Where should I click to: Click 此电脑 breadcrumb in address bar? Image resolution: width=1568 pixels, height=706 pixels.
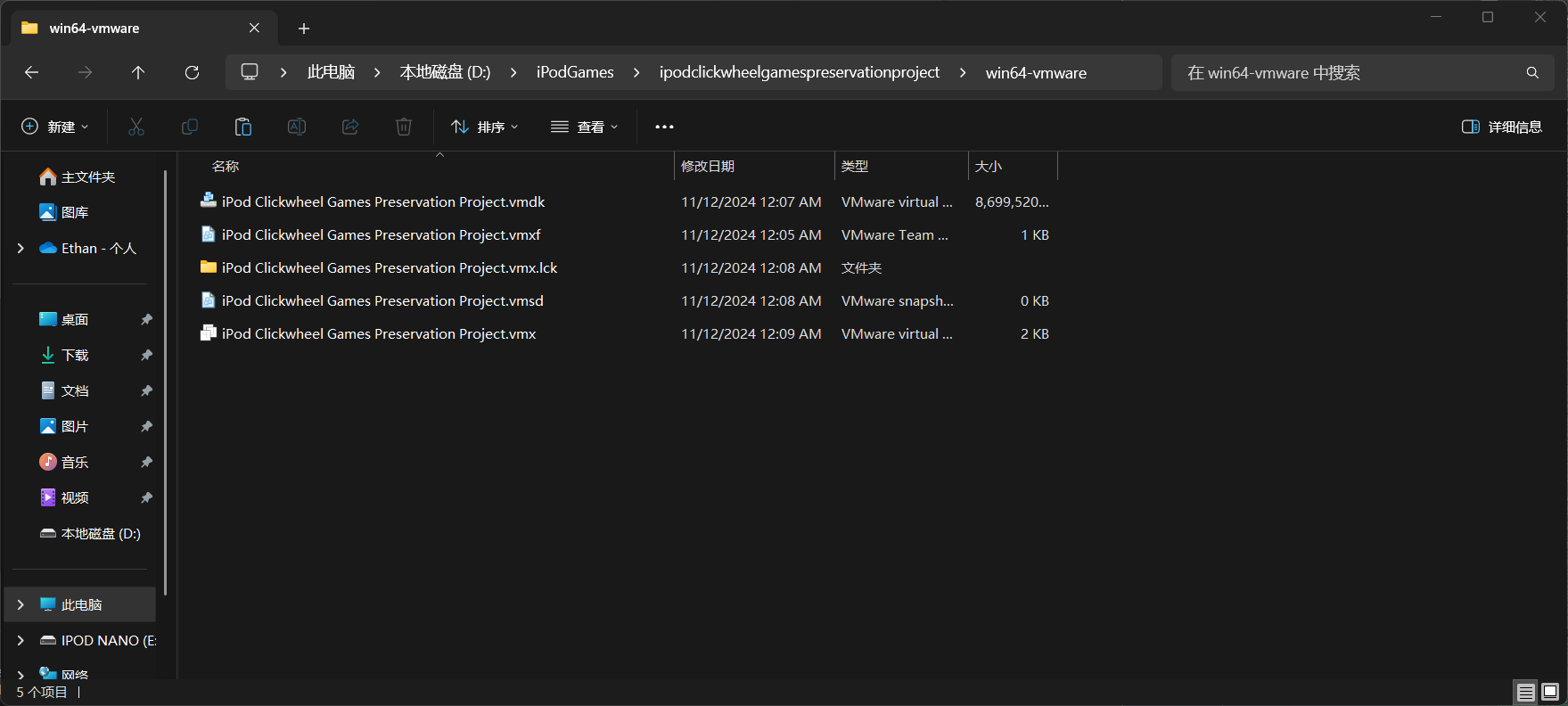[x=331, y=72]
